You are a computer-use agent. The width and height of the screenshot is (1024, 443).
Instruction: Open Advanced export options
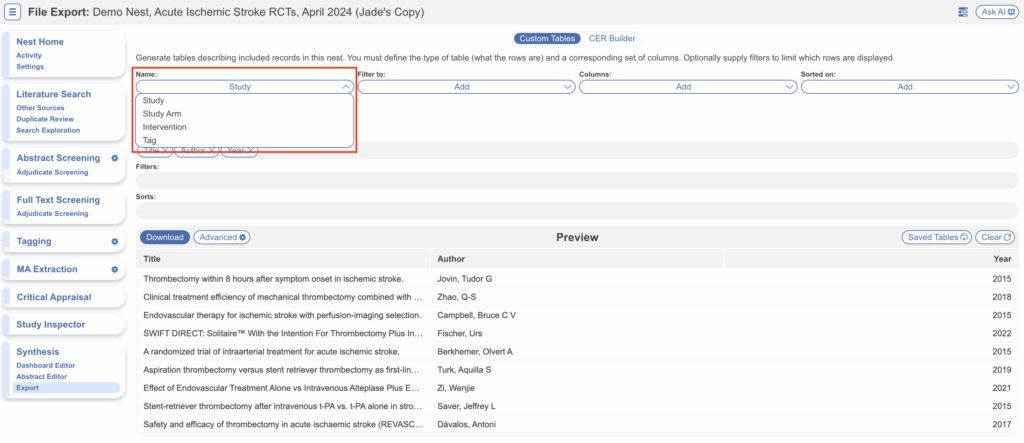(221, 237)
